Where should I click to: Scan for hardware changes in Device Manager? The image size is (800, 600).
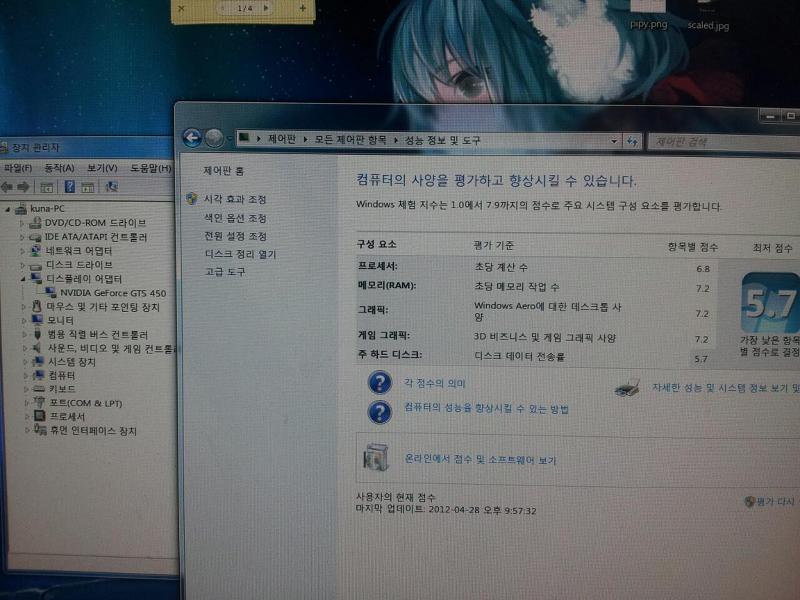(111, 187)
